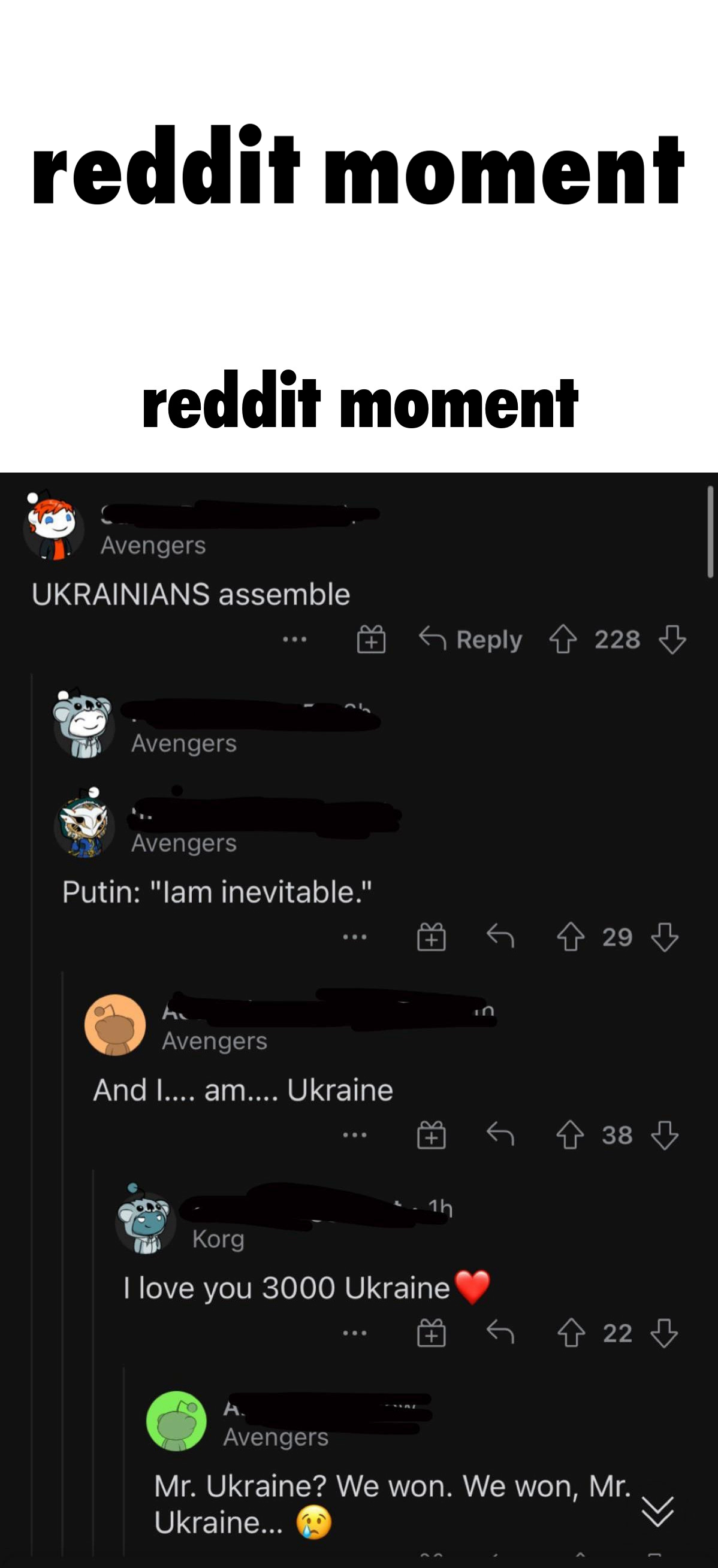Screen dimensions: 718x1568
Task: Award the "I love you 3000" comment
Action: (431, 1334)
